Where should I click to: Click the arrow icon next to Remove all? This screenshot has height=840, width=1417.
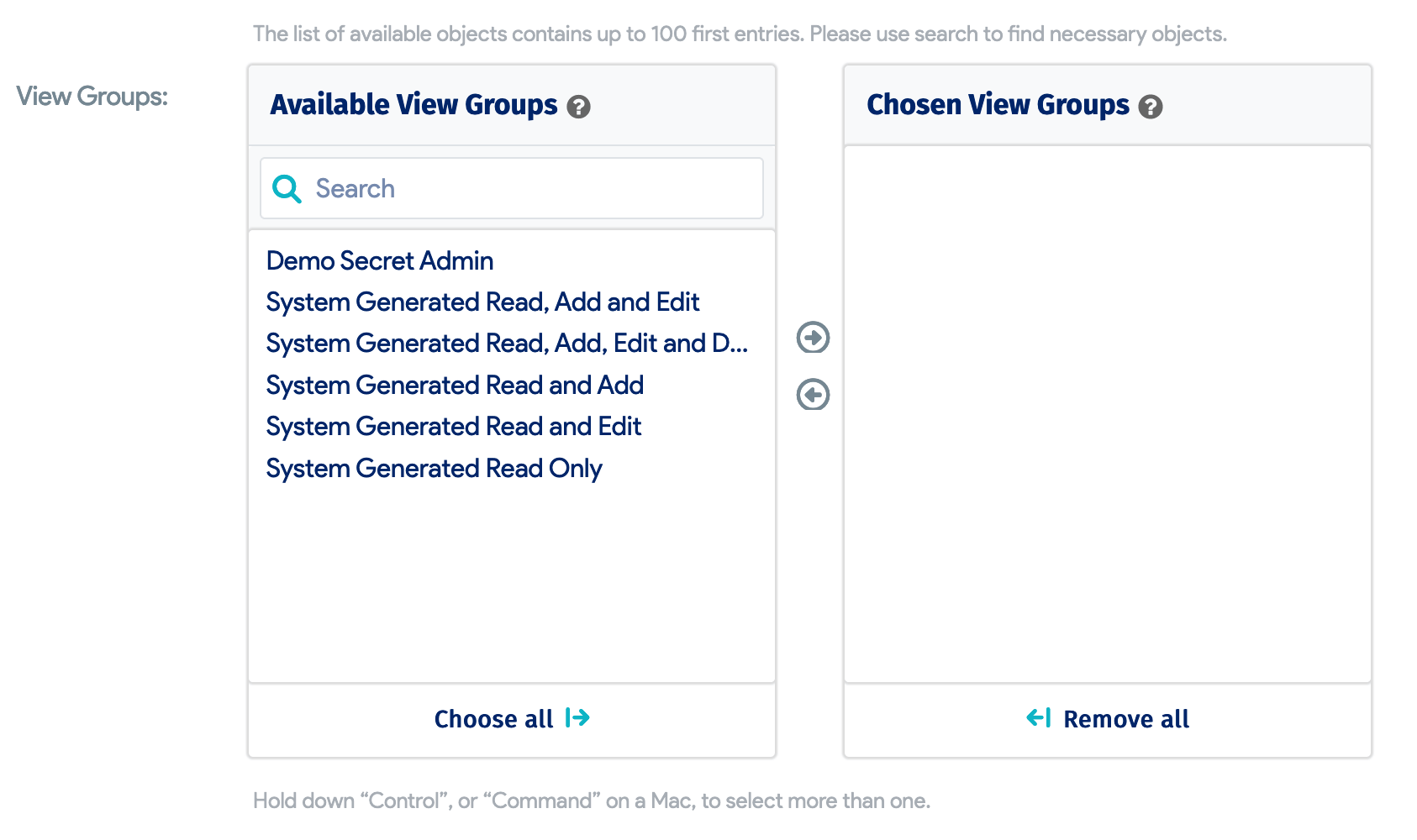[x=1039, y=718]
